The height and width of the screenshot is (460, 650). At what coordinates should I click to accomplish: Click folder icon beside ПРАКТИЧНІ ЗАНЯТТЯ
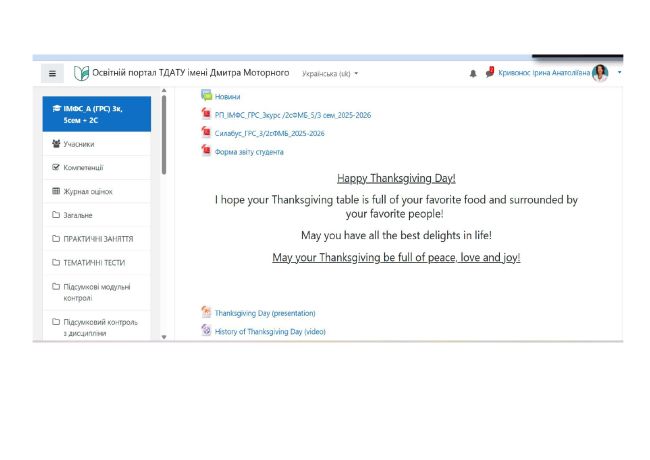pos(56,238)
